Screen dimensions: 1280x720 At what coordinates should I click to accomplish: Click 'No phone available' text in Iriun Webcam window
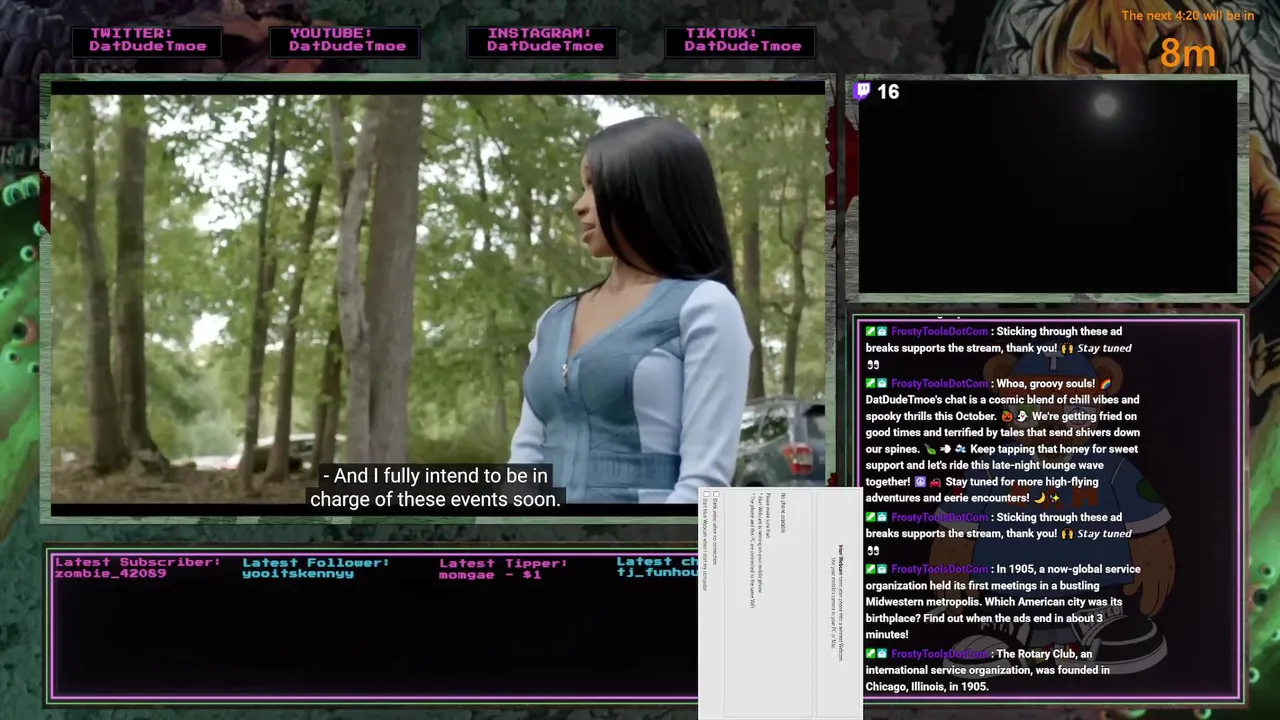(783, 514)
